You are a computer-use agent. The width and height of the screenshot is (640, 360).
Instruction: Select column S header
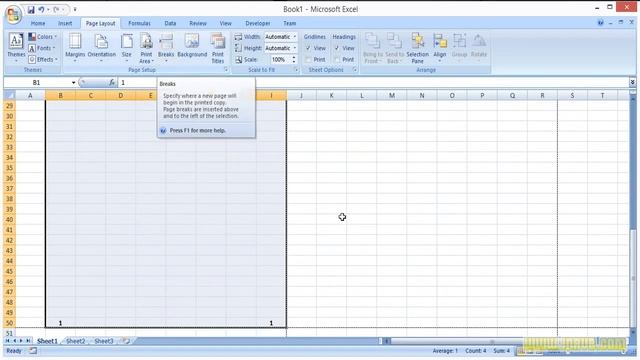572,96
